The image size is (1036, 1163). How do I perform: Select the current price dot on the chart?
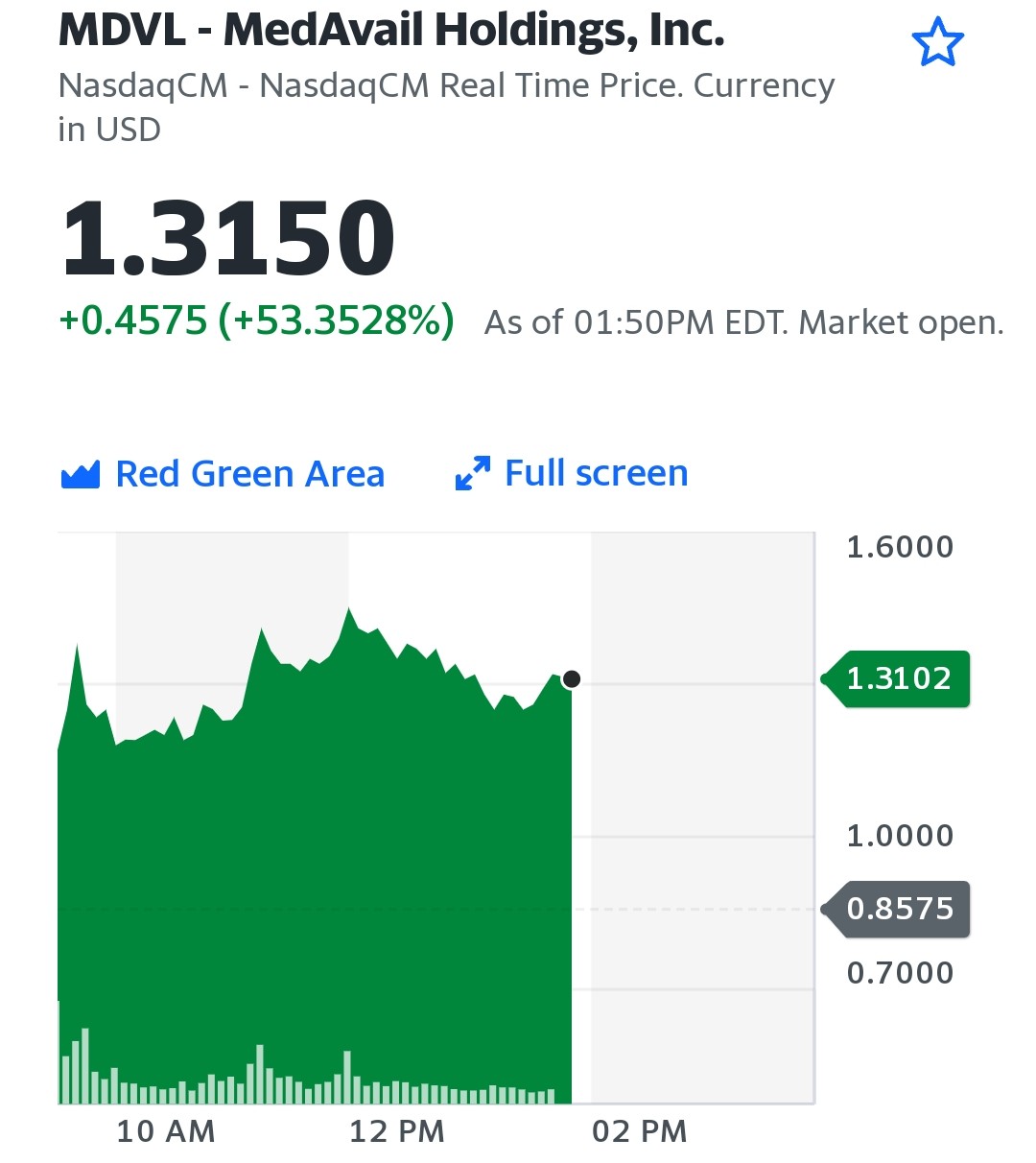pyautogui.click(x=572, y=679)
